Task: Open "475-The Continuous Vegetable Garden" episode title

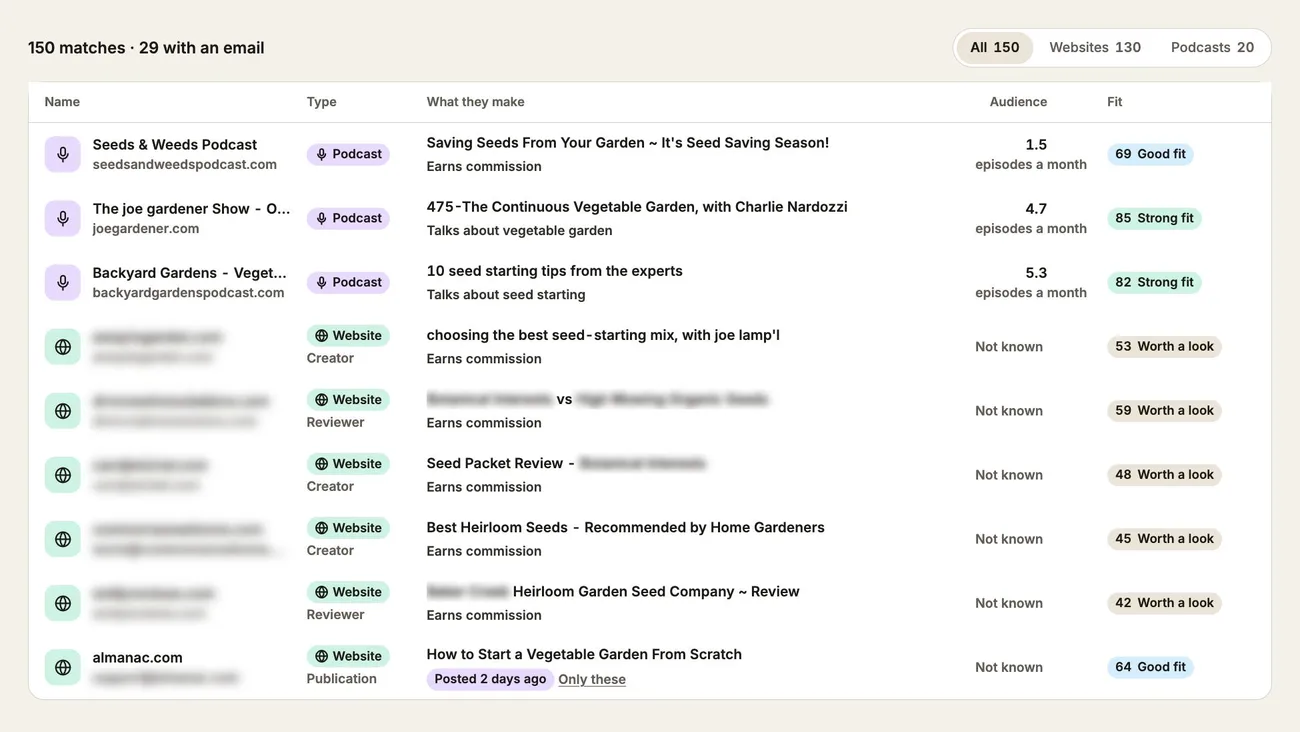Action: pyautogui.click(x=637, y=206)
